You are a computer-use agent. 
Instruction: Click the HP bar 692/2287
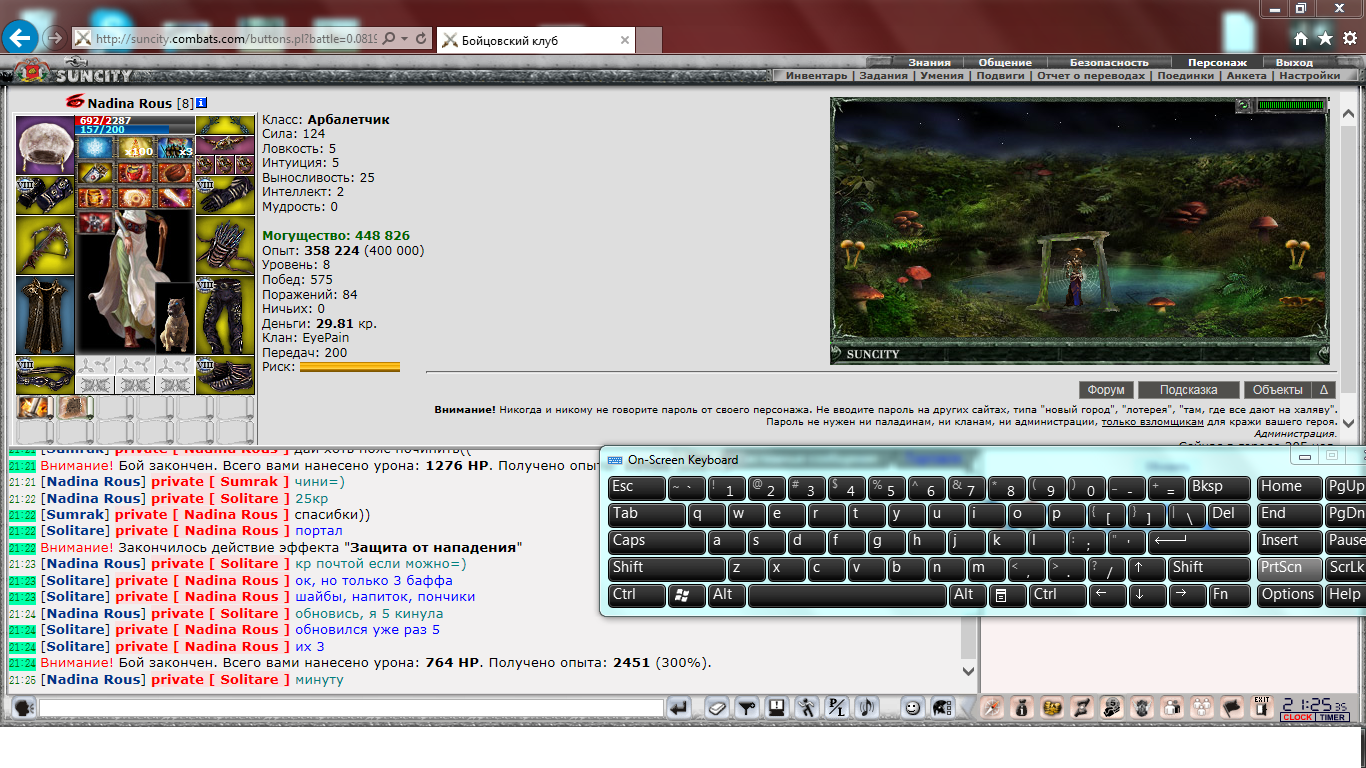[135, 121]
